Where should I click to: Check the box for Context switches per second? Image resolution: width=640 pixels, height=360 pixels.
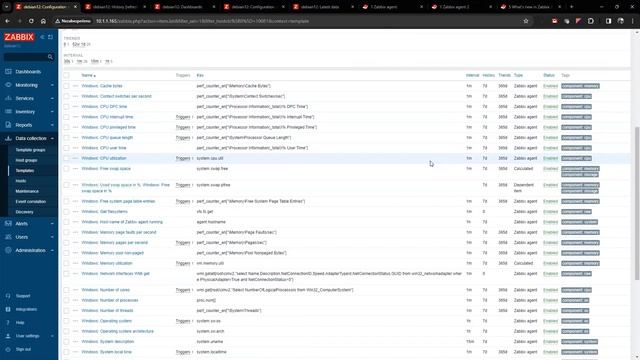point(67,96)
